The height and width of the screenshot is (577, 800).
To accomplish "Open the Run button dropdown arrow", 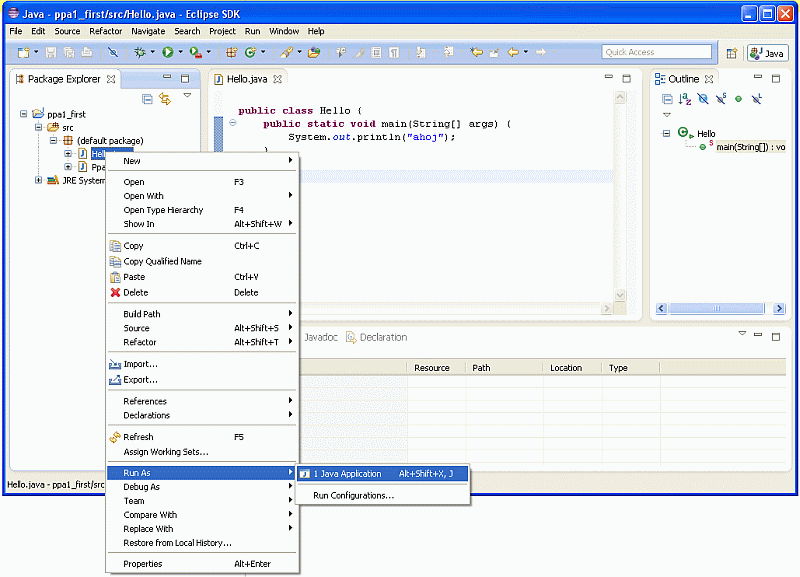I will (181, 52).
